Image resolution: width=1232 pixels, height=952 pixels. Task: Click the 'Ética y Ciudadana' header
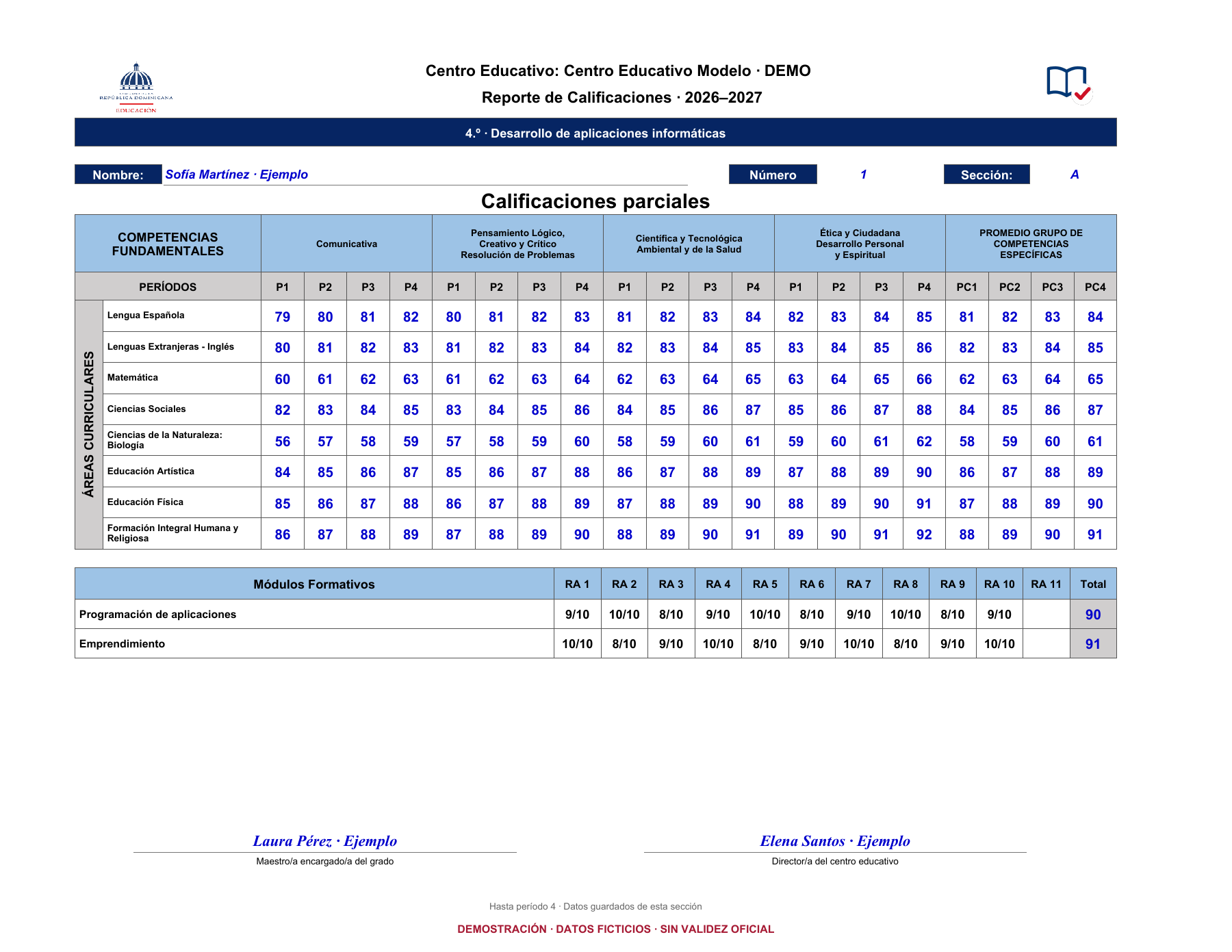point(860,244)
